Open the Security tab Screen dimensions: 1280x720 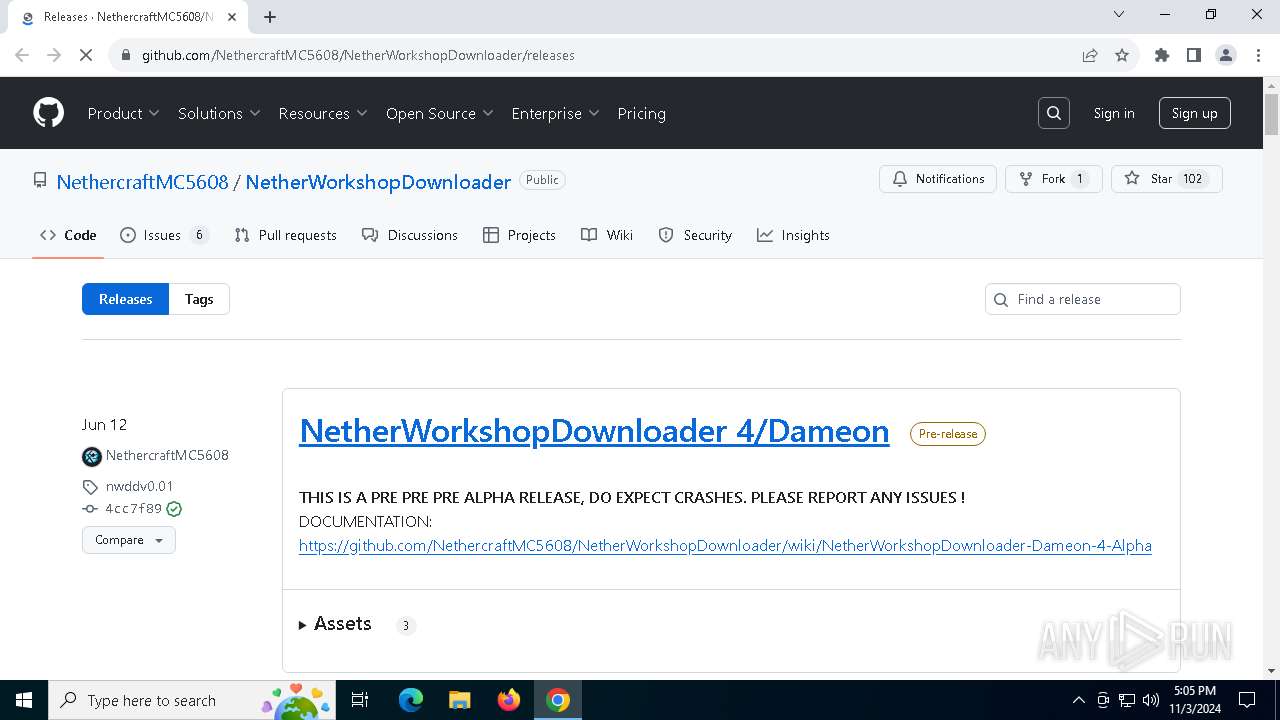click(695, 235)
